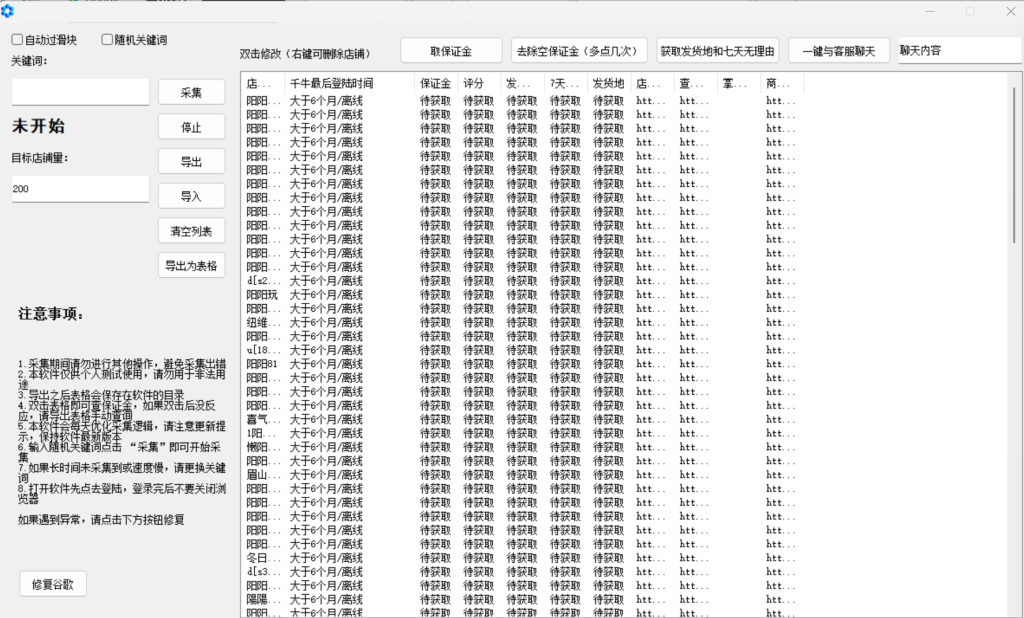Enable the 自动过滑块 checkbox
The image size is (1024, 618).
[16, 39]
